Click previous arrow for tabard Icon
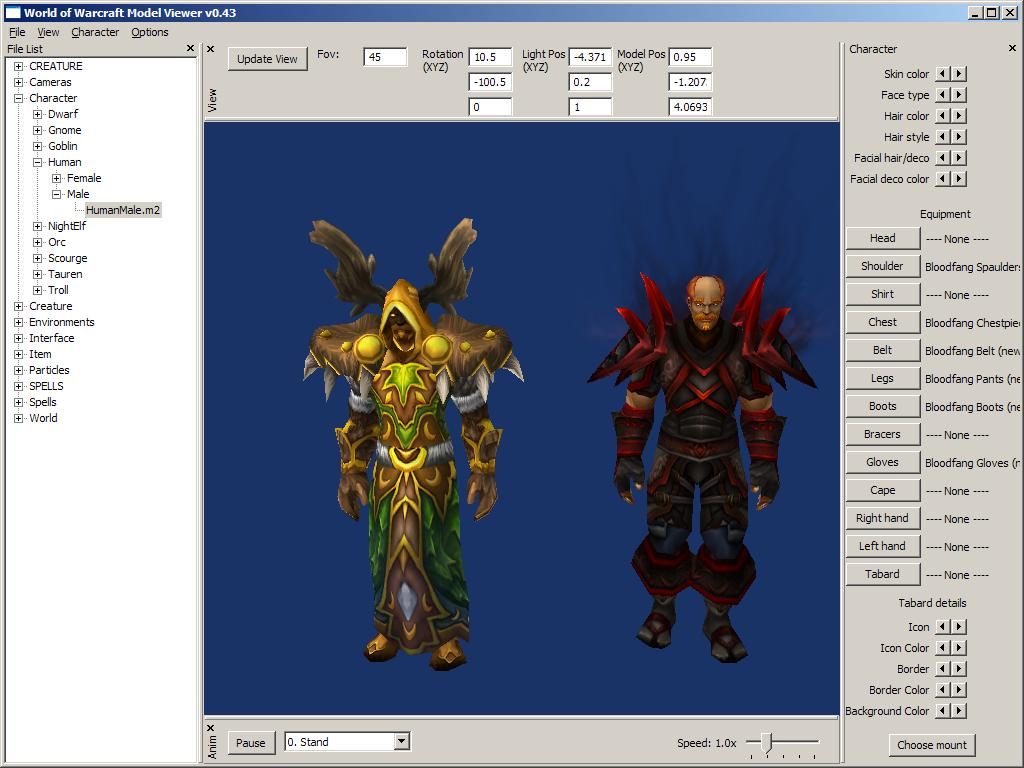Viewport: 1024px width, 768px height. click(942, 626)
